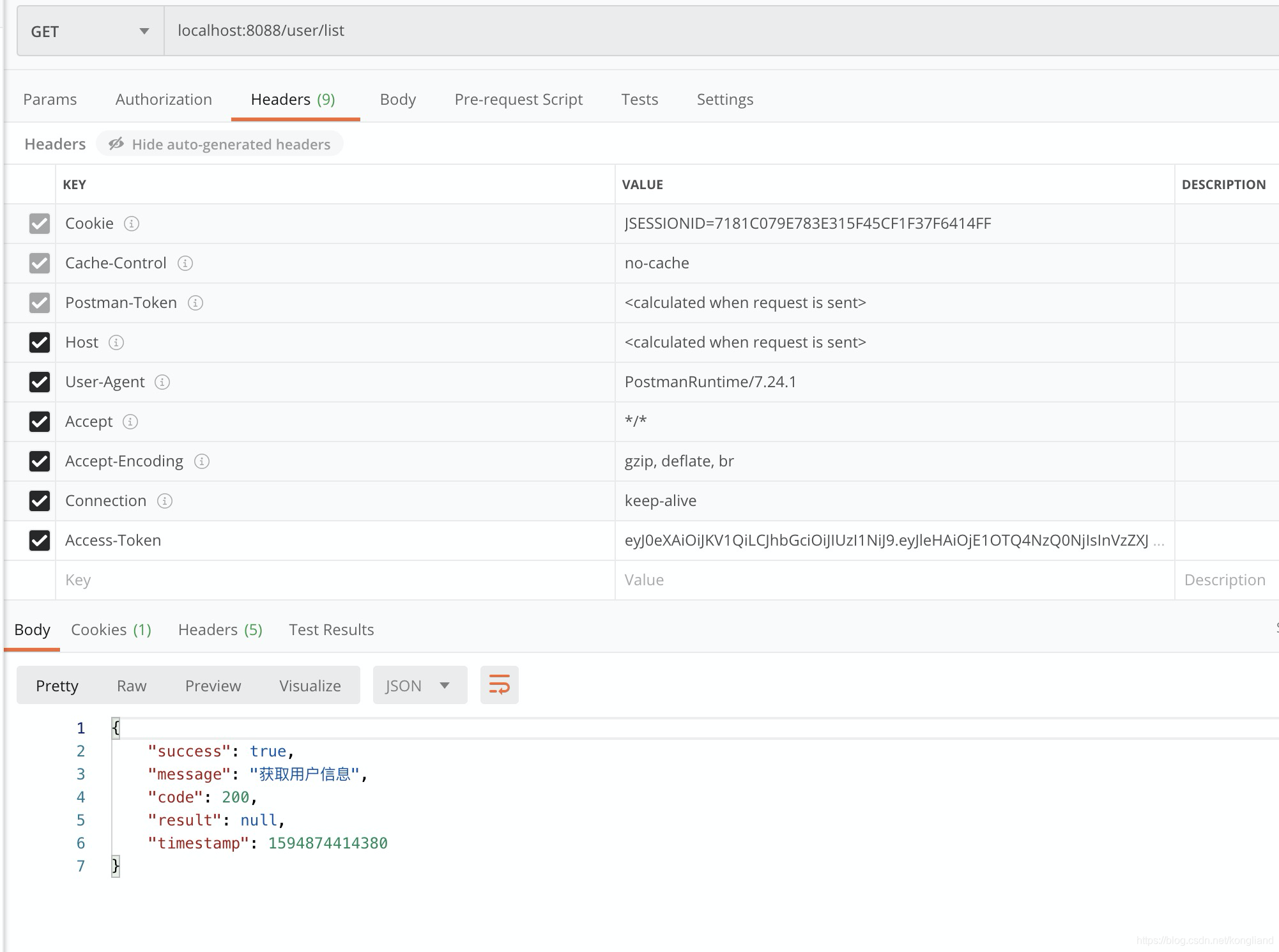Switch to the Authorization tab
This screenshot has height=952, width=1279.
click(x=164, y=100)
